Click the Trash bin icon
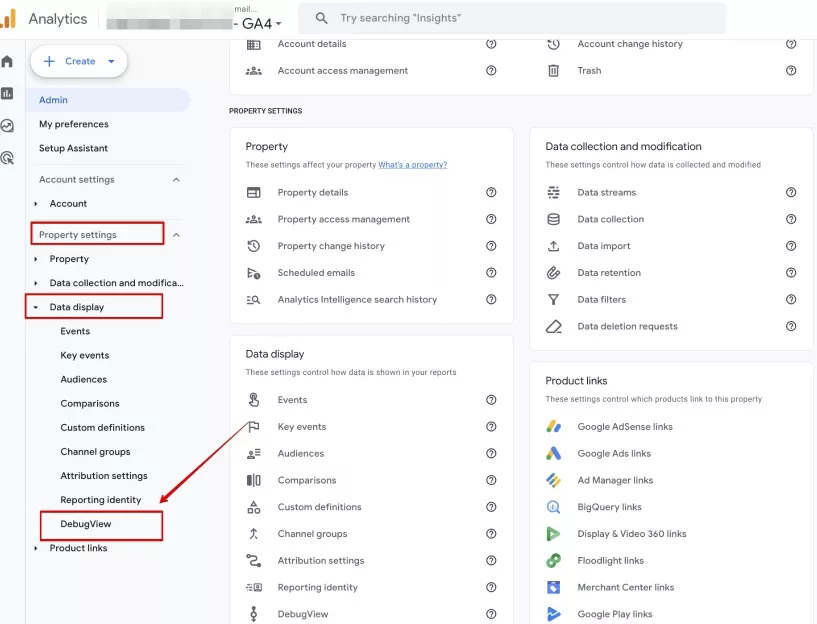Viewport: 817px width, 624px height. point(553,70)
